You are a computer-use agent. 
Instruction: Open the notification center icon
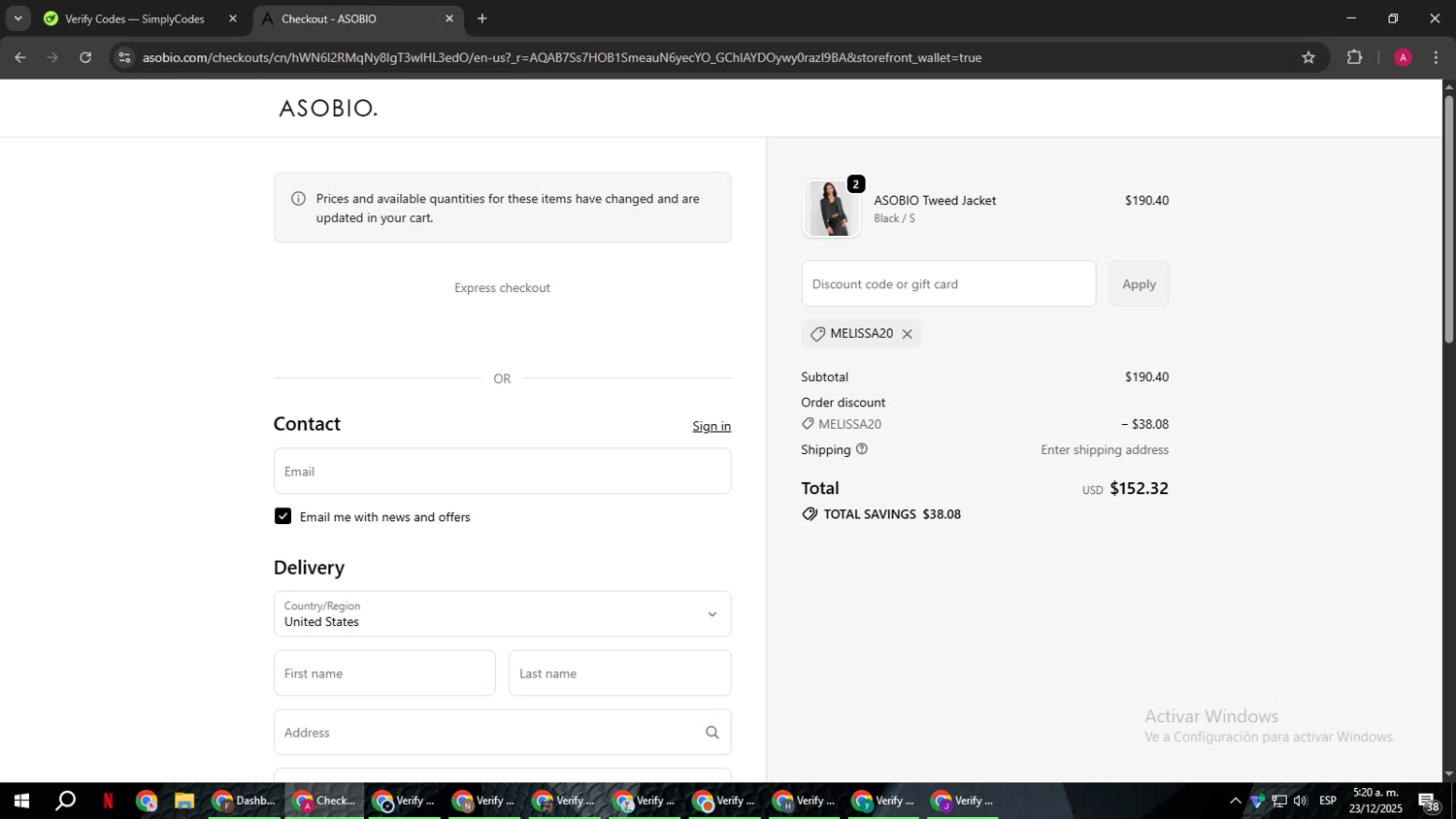coord(1430,802)
